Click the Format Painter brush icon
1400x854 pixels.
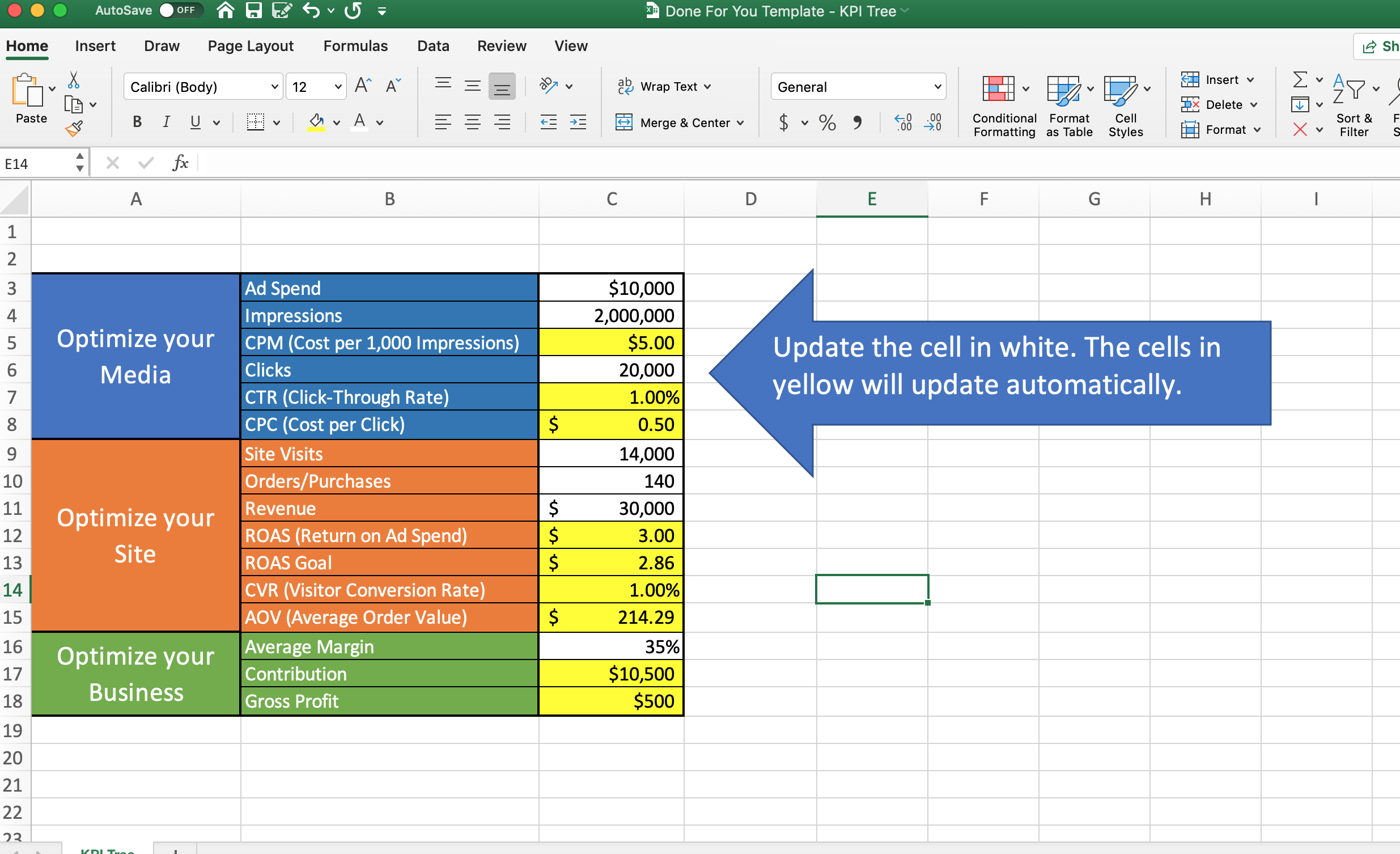tap(74, 129)
